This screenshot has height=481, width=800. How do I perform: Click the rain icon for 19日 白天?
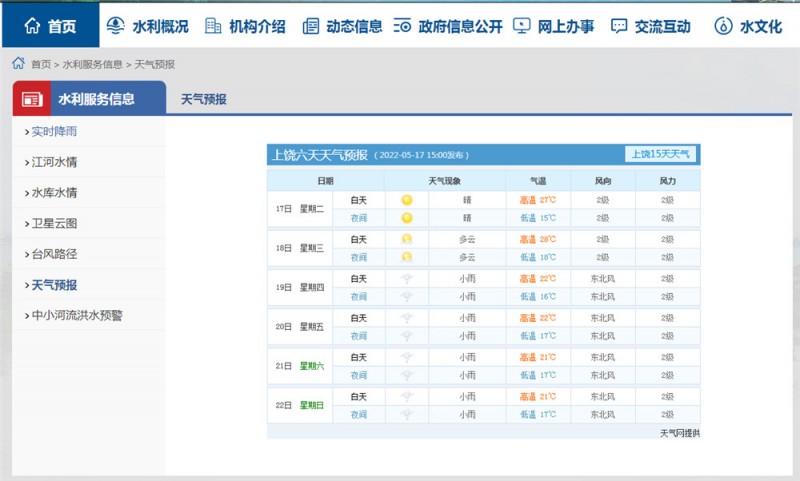point(407,279)
